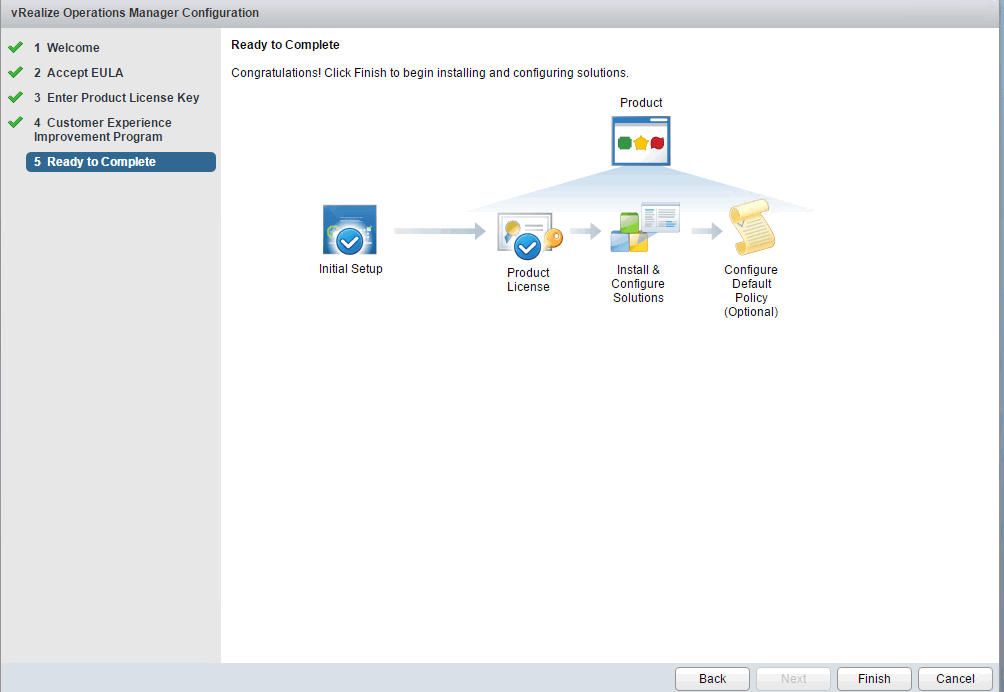Select step 5 Ready to Complete

121,162
